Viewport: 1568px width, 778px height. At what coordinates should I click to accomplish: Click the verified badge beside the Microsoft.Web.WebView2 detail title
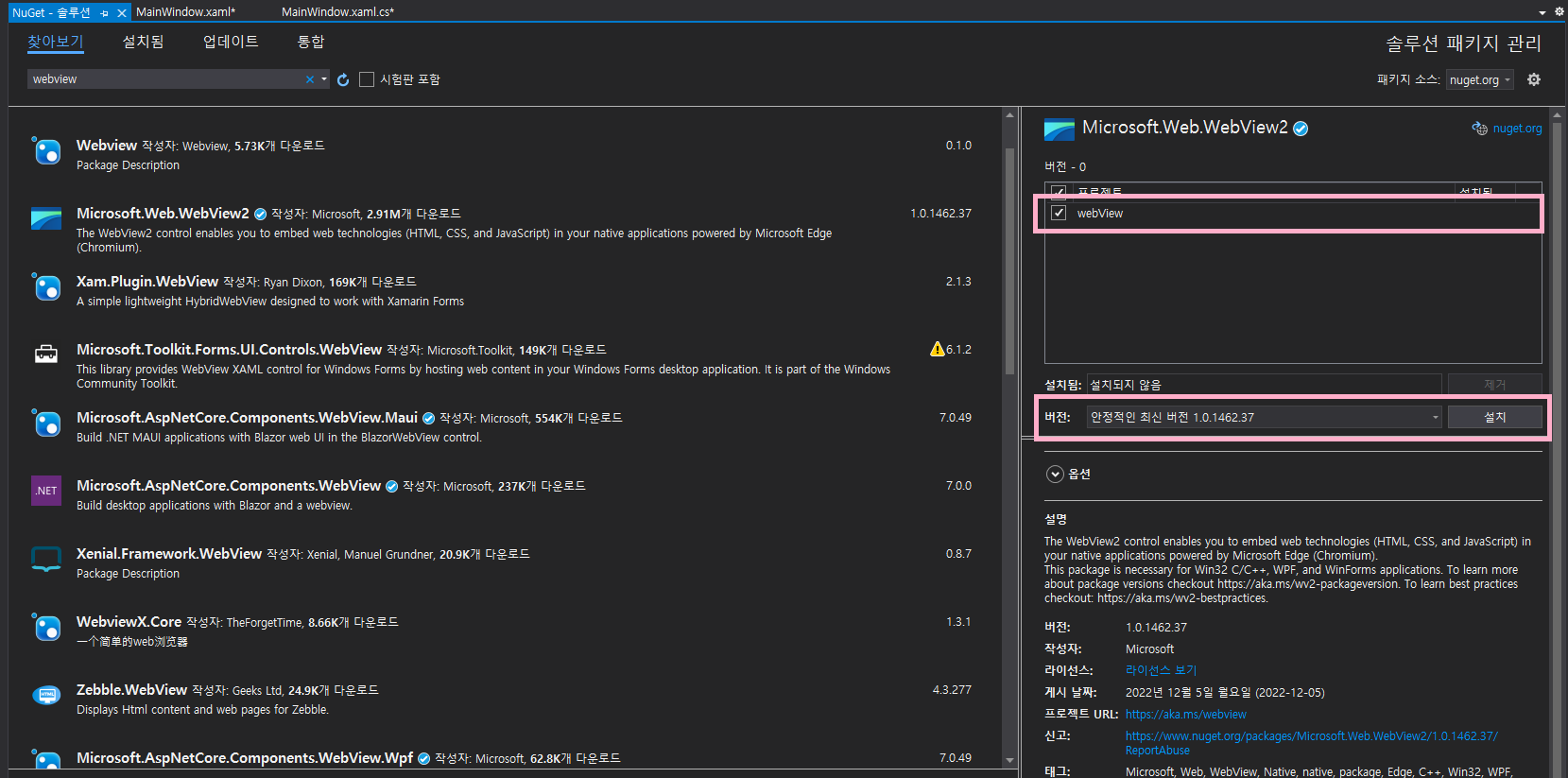coord(1301,129)
